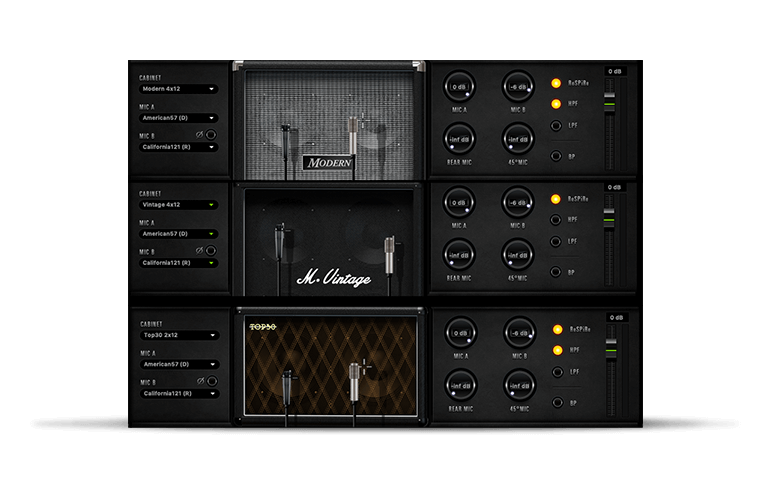This screenshot has height=497, width=766.
Task: Enable HPF on the Vintage cabinet
Action: (x=555, y=219)
